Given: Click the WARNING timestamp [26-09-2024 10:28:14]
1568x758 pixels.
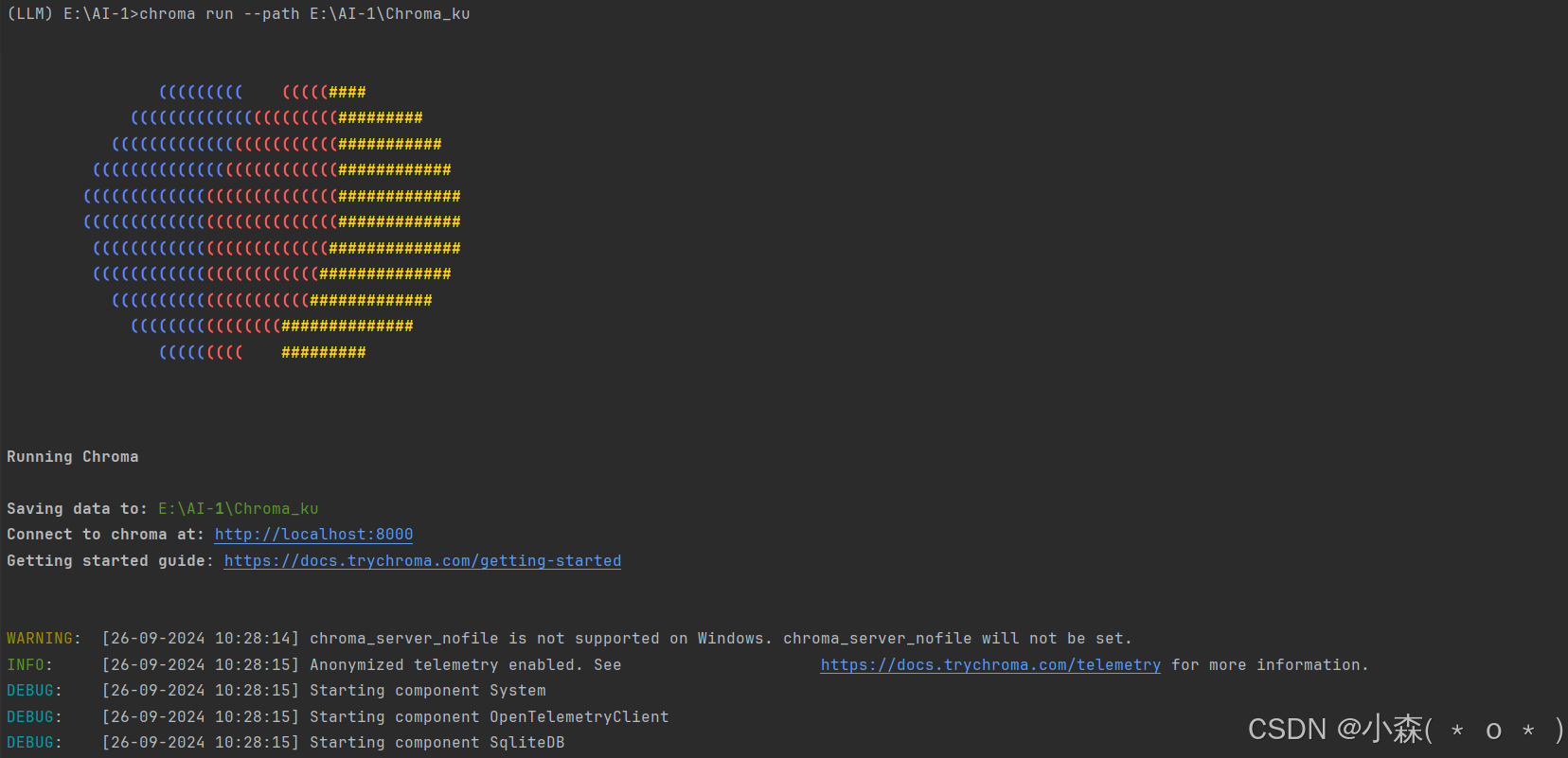Looking at the screenshot, I should (x=201, y=639).
